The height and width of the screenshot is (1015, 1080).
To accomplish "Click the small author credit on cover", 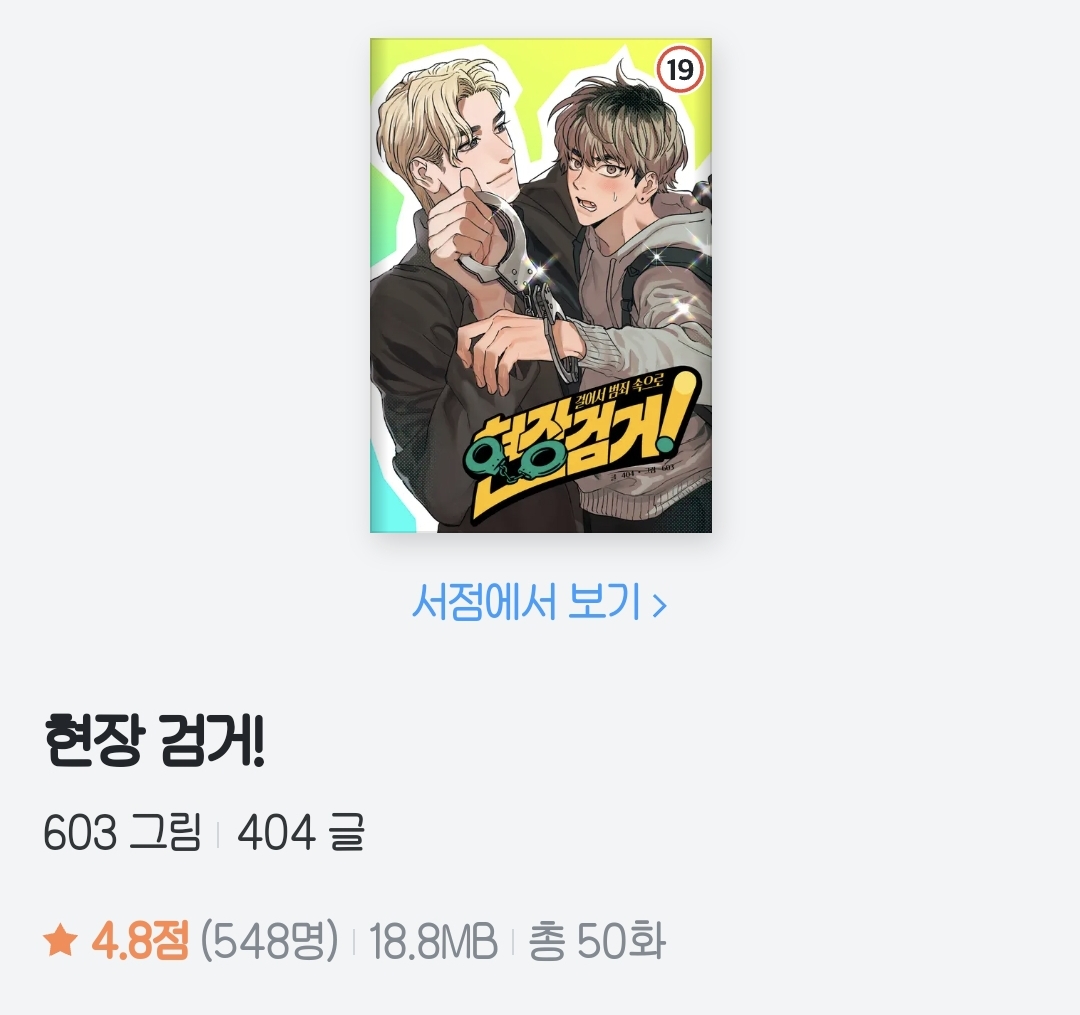I will pos(638,472).
